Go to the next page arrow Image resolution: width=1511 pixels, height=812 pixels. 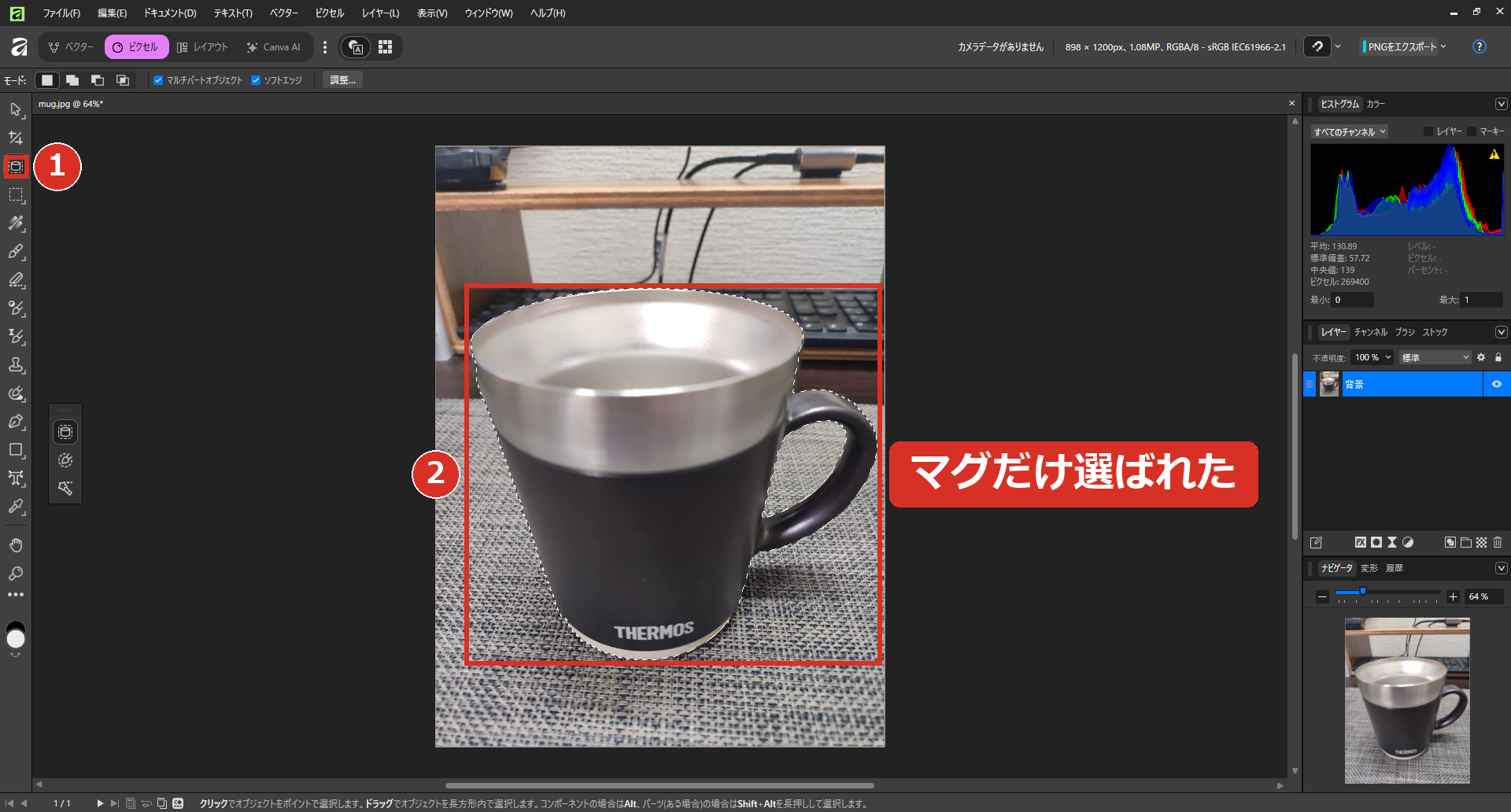100,803
